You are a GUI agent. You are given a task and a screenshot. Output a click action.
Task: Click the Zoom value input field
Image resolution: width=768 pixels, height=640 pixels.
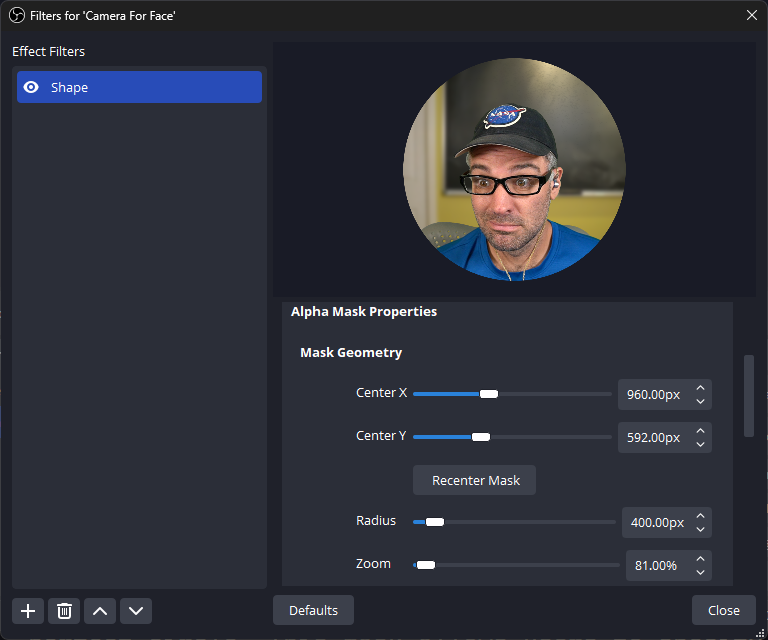[657, 566]
